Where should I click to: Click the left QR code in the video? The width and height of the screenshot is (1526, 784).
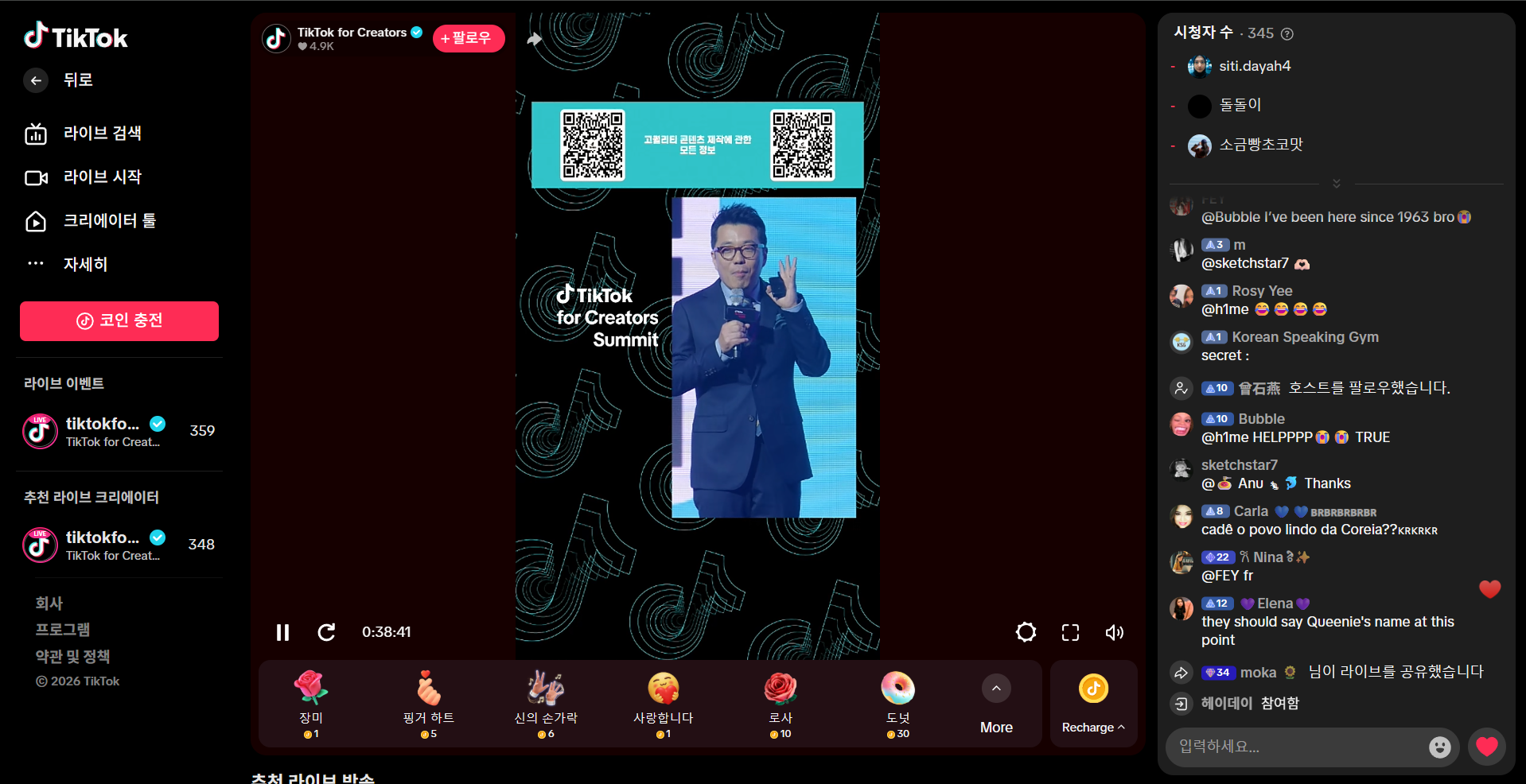(x=593, y=145)
